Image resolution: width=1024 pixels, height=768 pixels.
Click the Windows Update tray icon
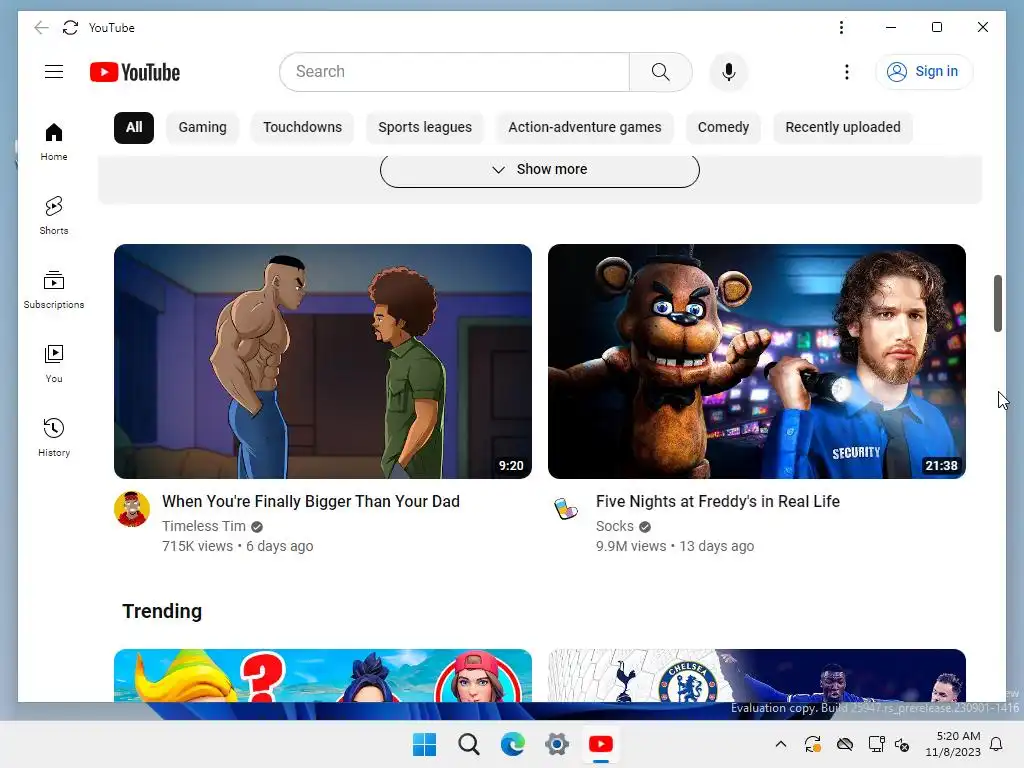point(812,744)
